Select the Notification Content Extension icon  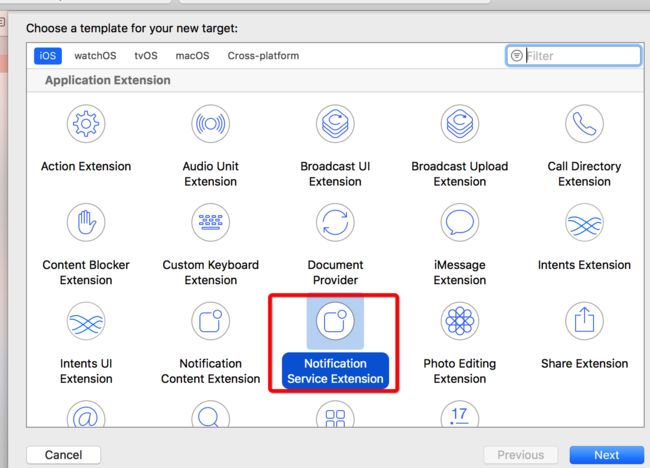211,321
